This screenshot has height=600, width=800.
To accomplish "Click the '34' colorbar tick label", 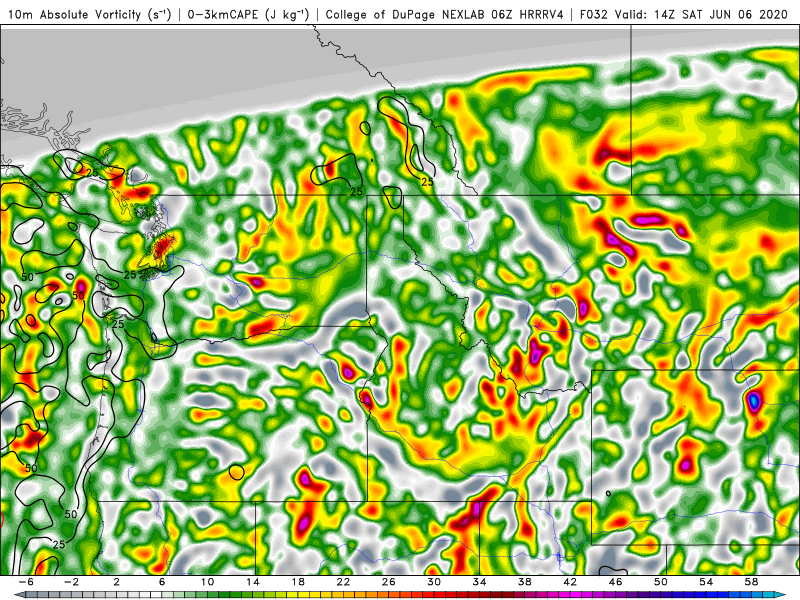I will (x=480, y=582).
